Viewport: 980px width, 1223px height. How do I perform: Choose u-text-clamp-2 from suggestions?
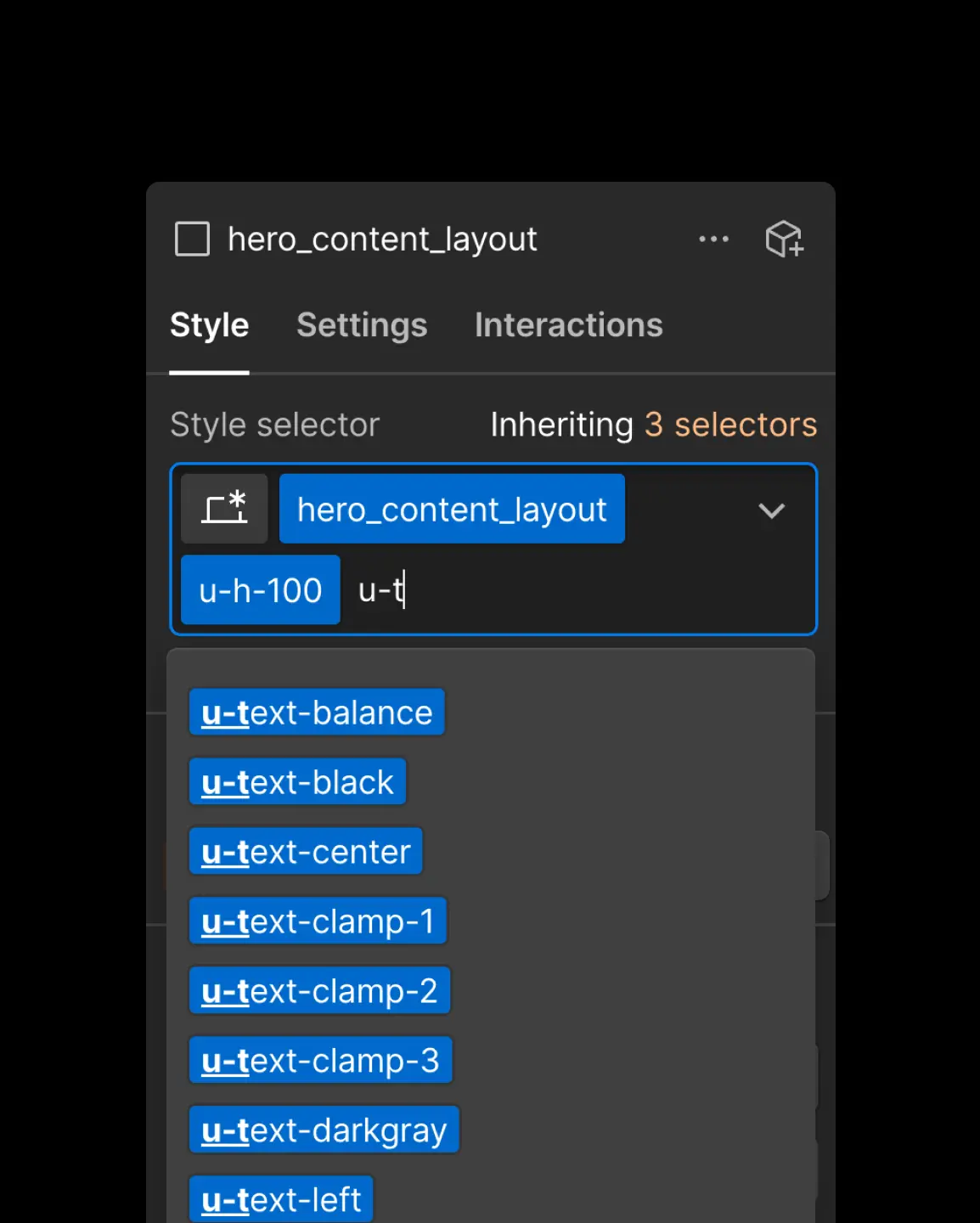coord(319,990)
